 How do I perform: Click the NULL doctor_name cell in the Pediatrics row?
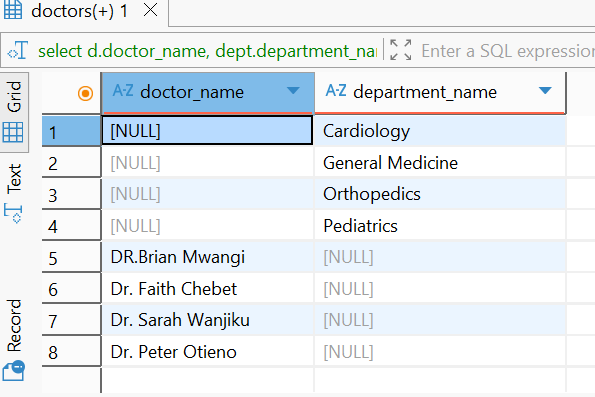pyautogui.click(x=208, y=225)
